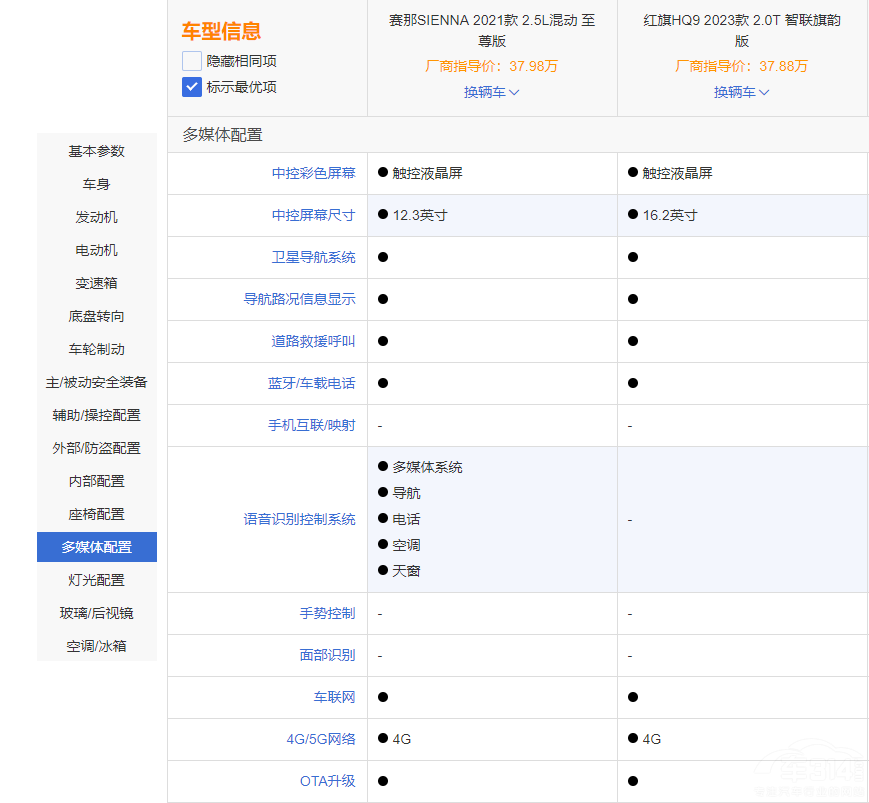Select 发动机 sidebar item

(97, 217)
